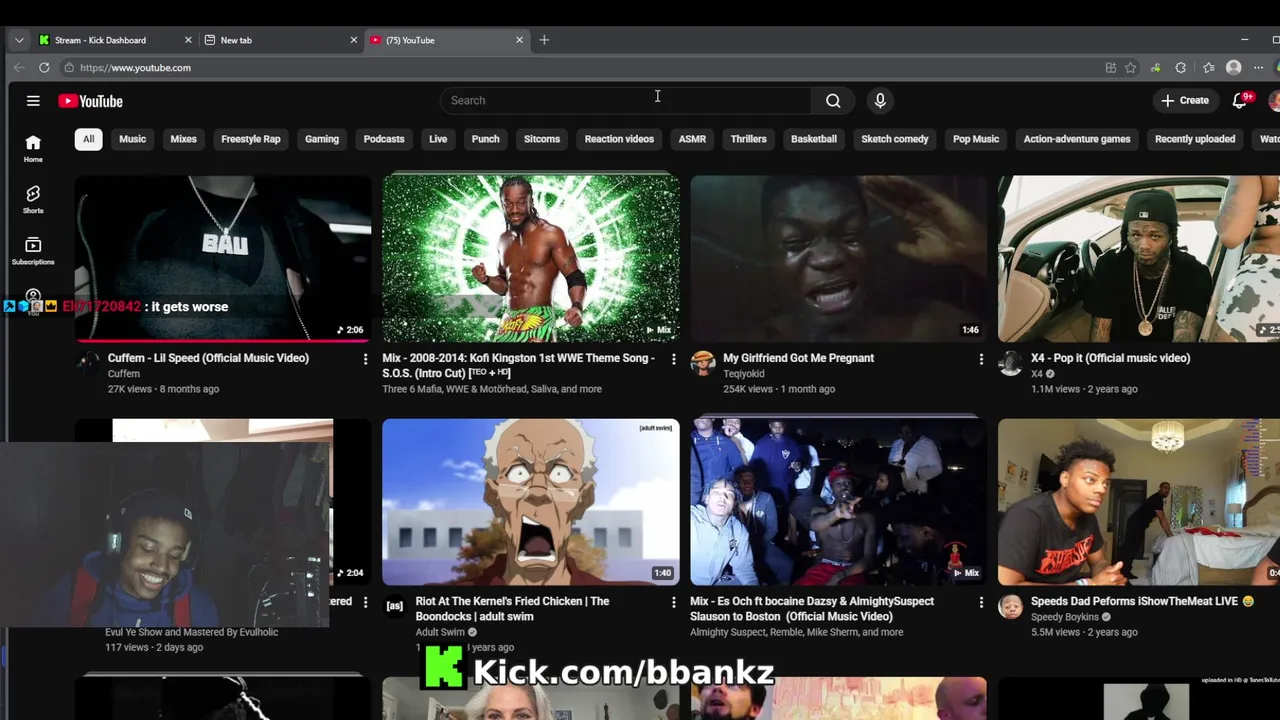Image resolution: width=1280 pixels, height=720 pixels.
Task: Open browser settings three-dot menu
Action: (1258, 67)
